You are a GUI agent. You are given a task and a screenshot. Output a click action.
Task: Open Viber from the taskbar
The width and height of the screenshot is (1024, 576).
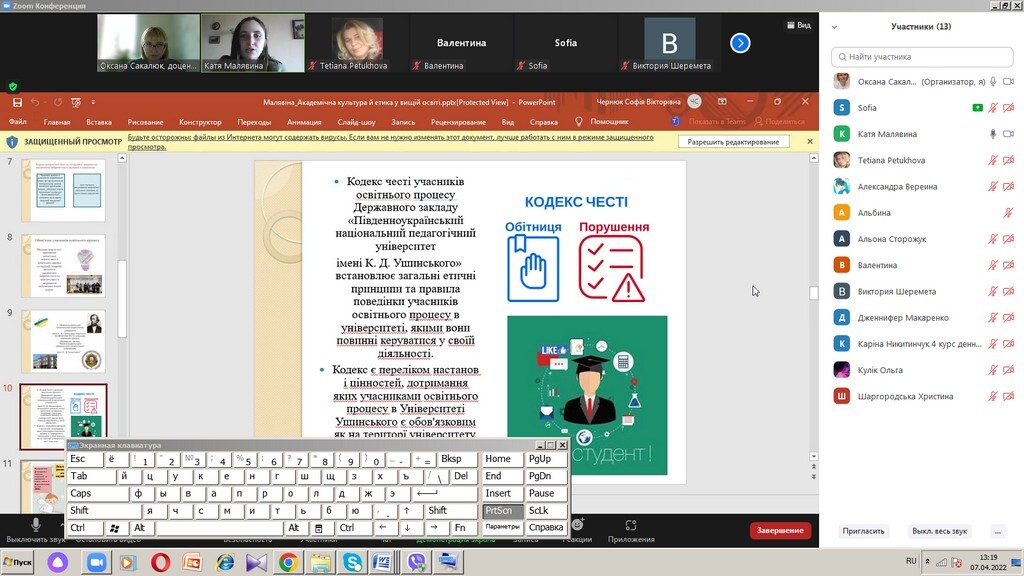416,563
